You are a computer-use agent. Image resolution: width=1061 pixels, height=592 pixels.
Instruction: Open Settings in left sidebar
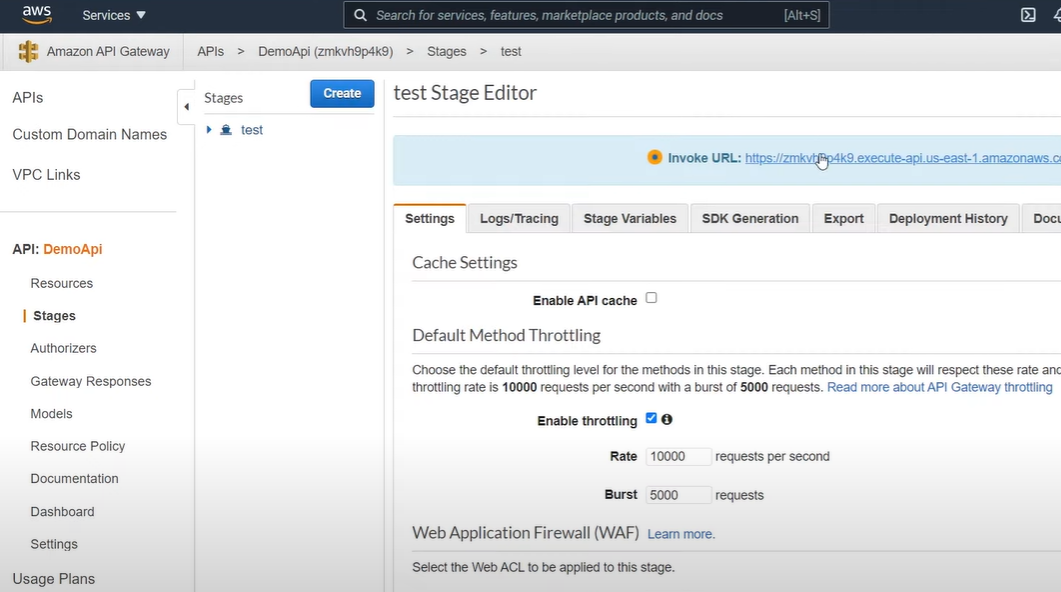[54, 545]
